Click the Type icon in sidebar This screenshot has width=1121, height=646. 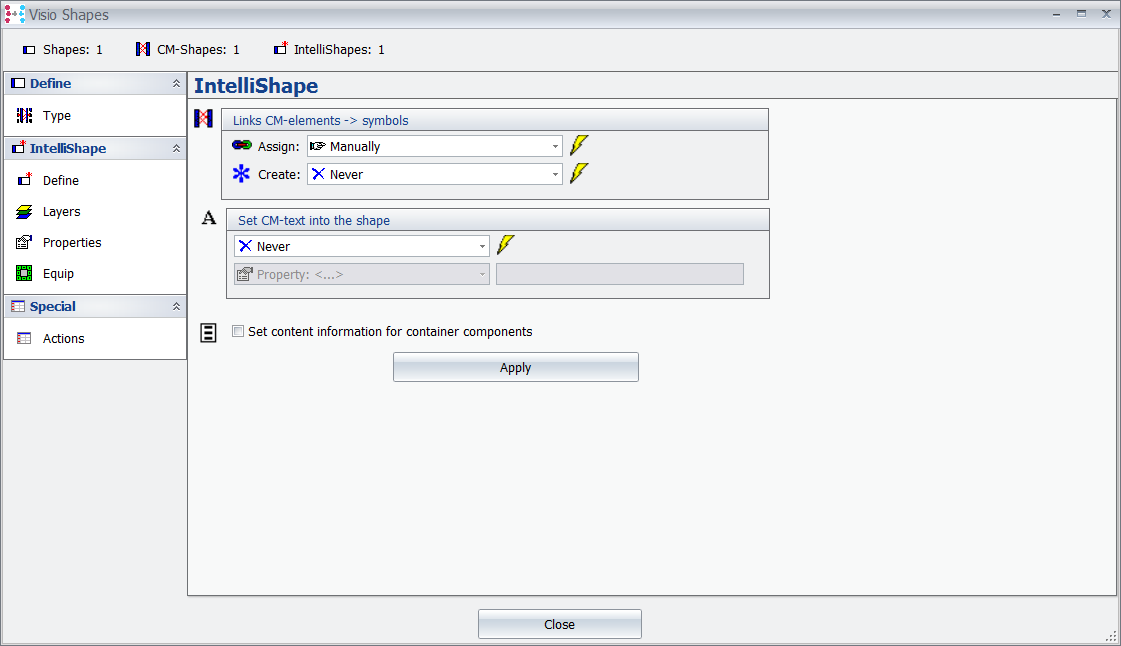point(24,115)
